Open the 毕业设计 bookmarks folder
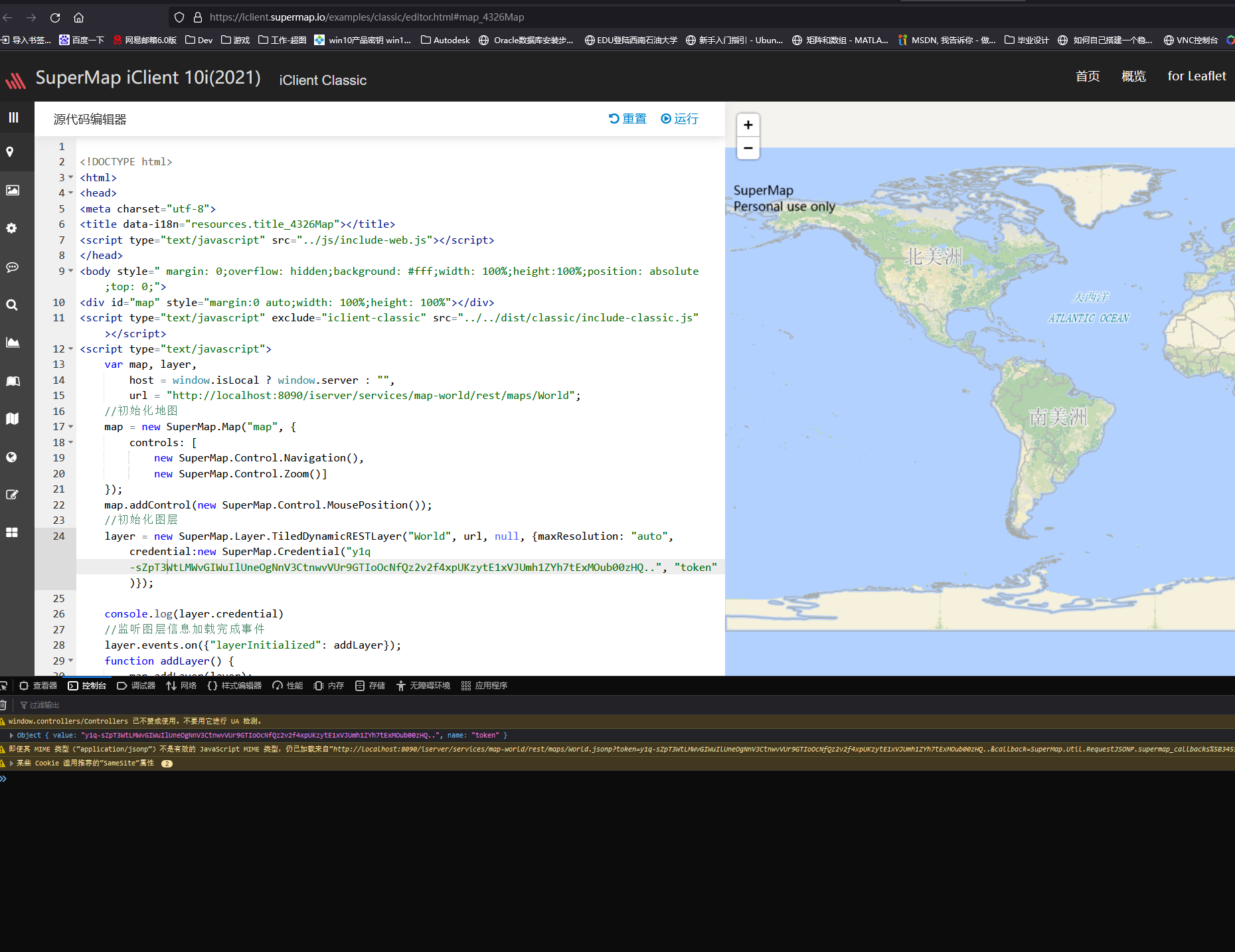 (1027, 40)
